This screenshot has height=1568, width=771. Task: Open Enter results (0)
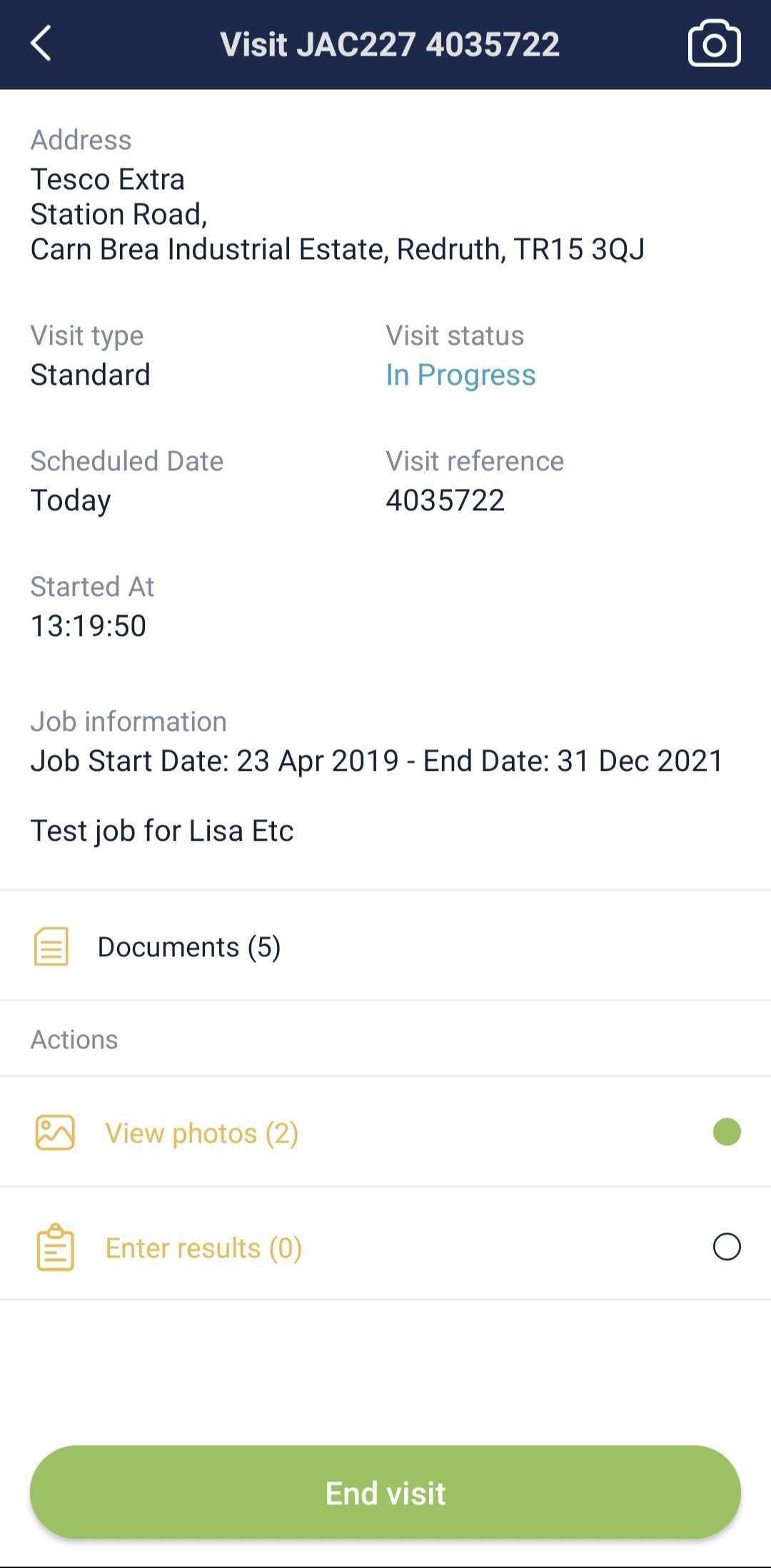click(203, 1248)
